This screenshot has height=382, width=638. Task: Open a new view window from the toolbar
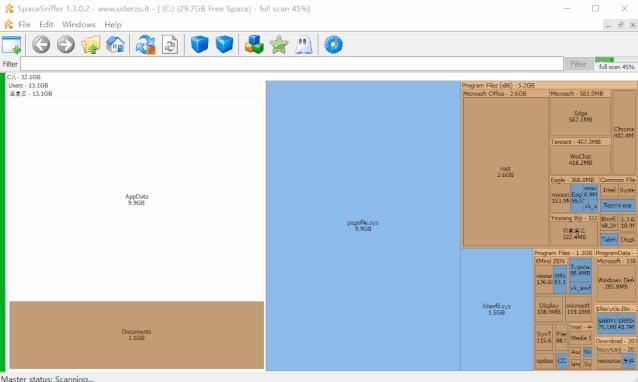pyautogui.click(x=11, y=45)
